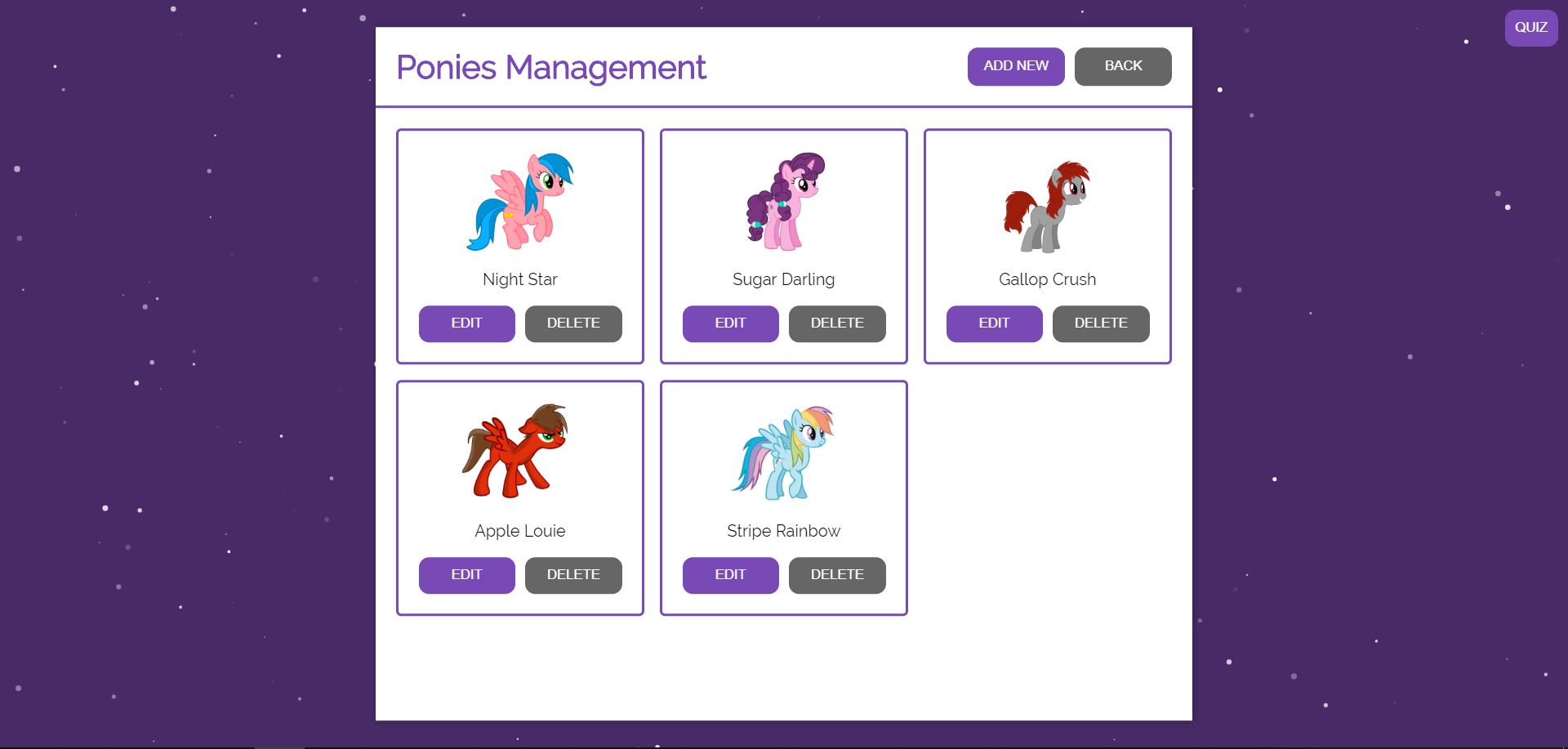Delete the Apple Louie pony
Image resolution: width=1568 pixels, height=749 pixels.
[573, 575]
